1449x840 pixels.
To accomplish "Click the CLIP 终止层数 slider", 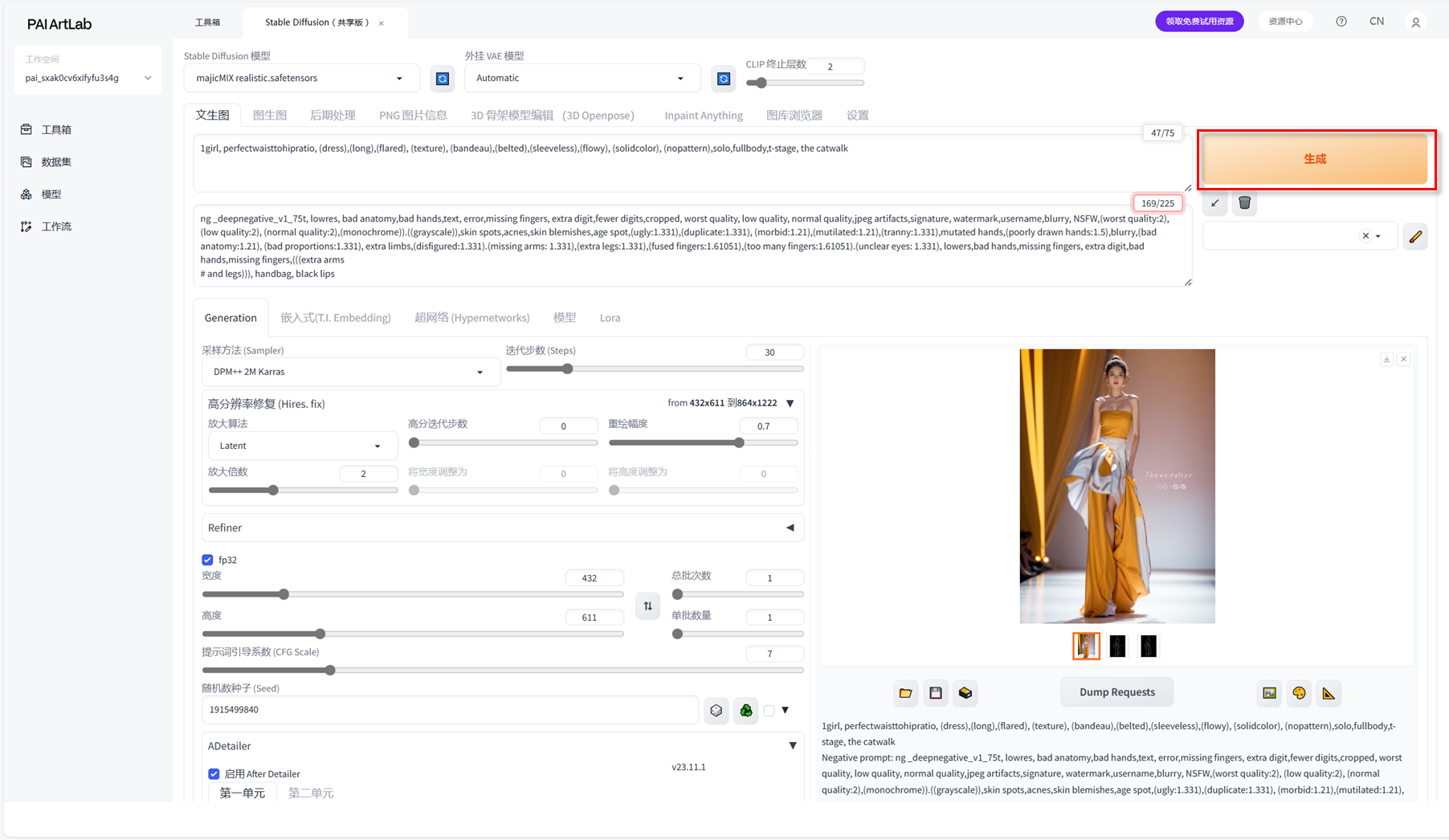I will pyautogui.click(x=805, y=83).
